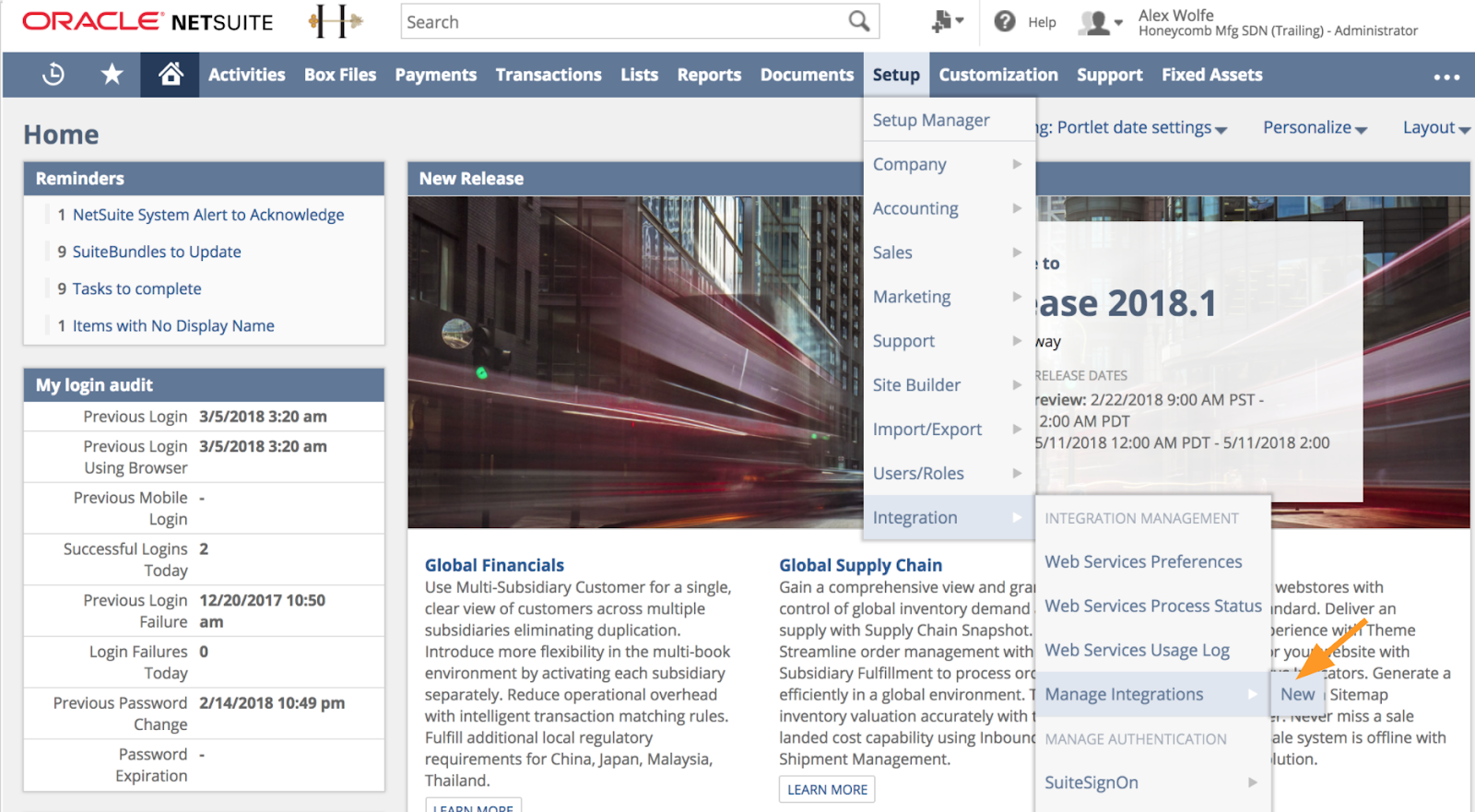Open the Reports menu
The width and height of the screenshot is (1475, 812).
(x=709, y=75)
